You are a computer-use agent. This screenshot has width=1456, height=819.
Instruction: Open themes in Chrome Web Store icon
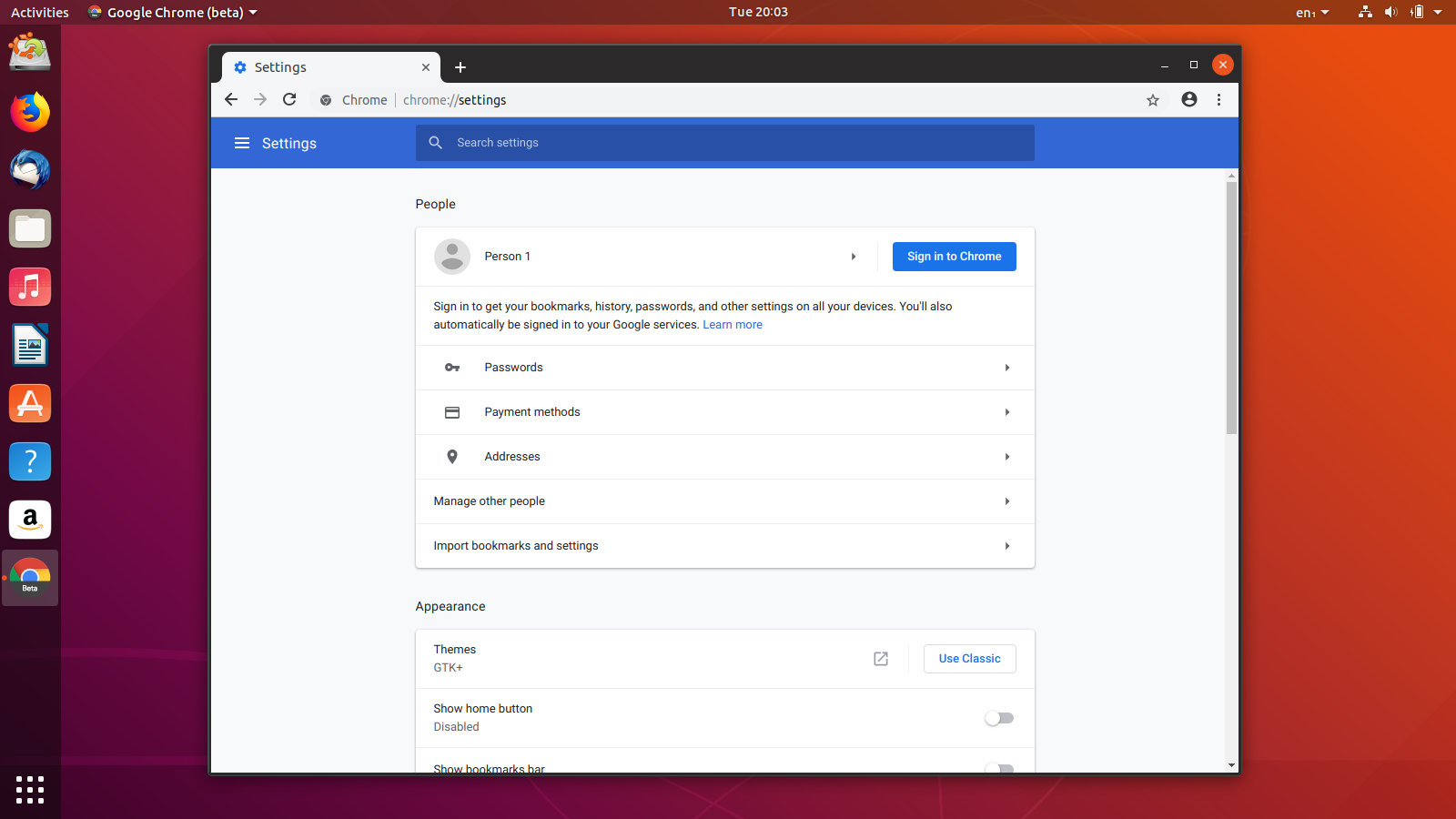pos(881,659)
